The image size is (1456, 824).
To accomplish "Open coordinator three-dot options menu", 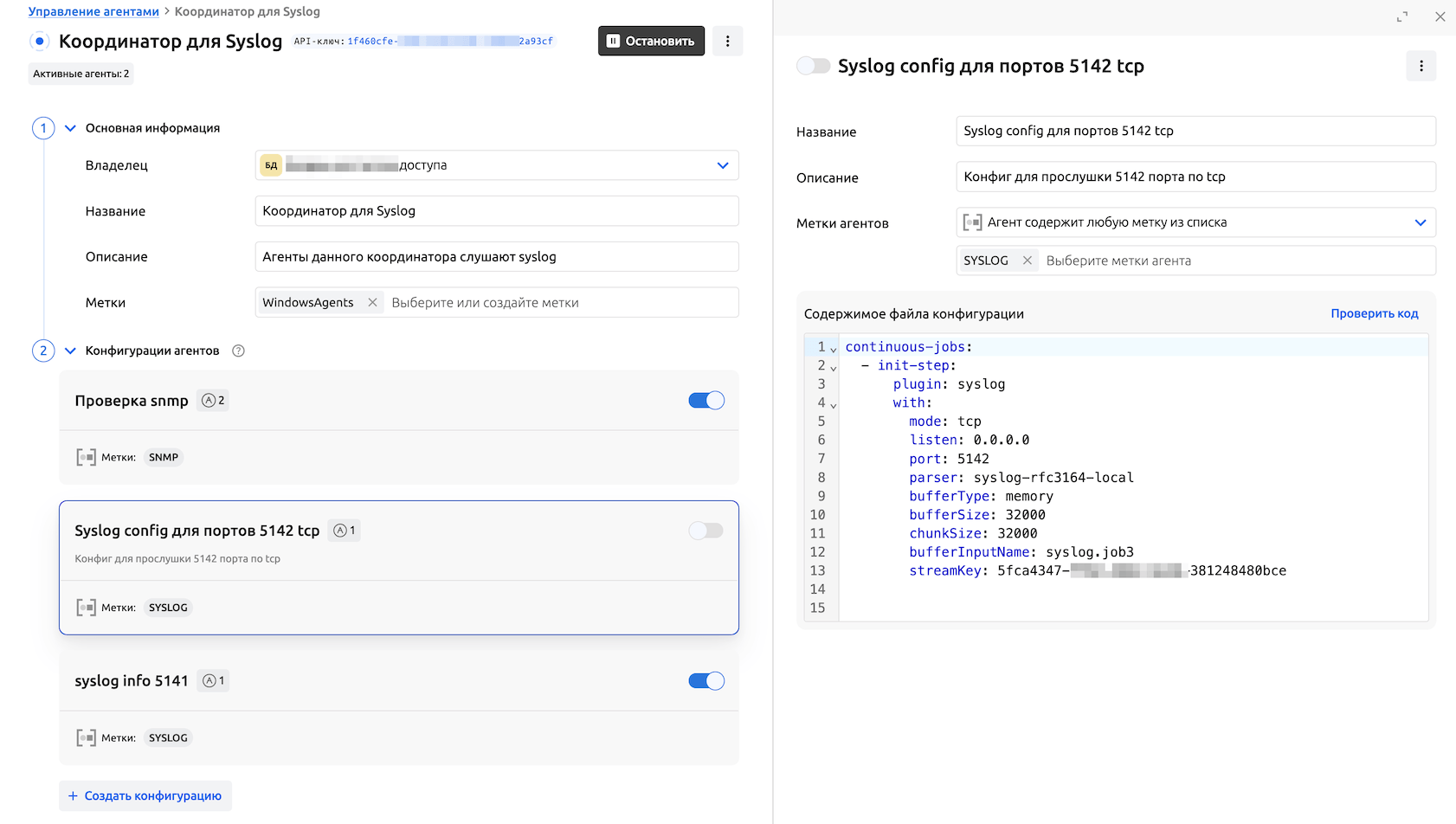I will (x=727, y=42).
